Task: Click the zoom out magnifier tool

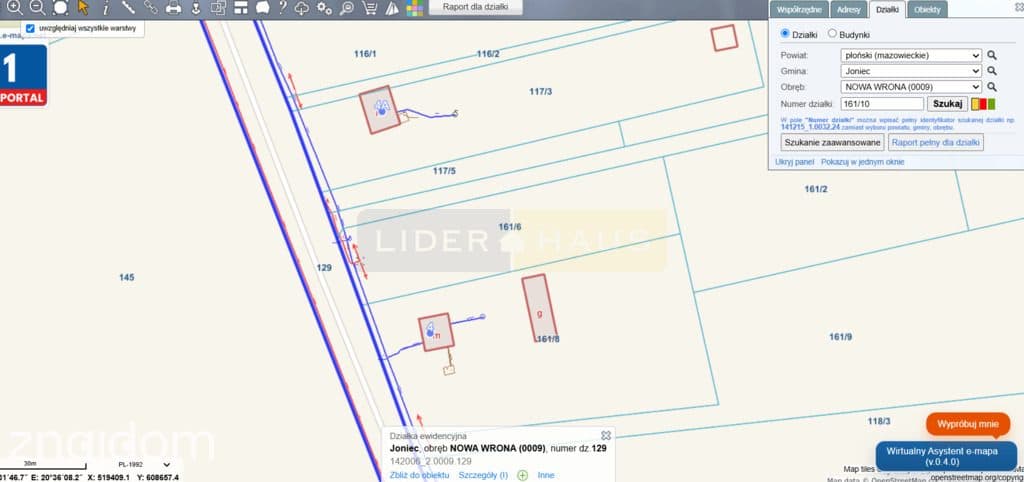Action: pos(37,7)
